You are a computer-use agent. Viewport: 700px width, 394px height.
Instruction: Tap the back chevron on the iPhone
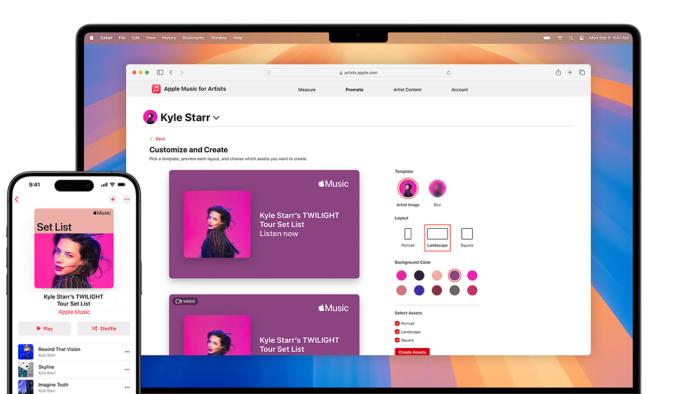(17, 199)
